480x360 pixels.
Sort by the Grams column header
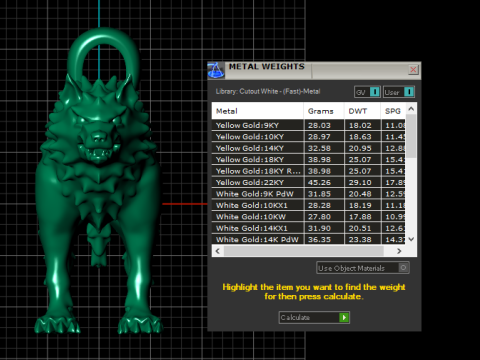pyautogui.click(x=324, y=111)
